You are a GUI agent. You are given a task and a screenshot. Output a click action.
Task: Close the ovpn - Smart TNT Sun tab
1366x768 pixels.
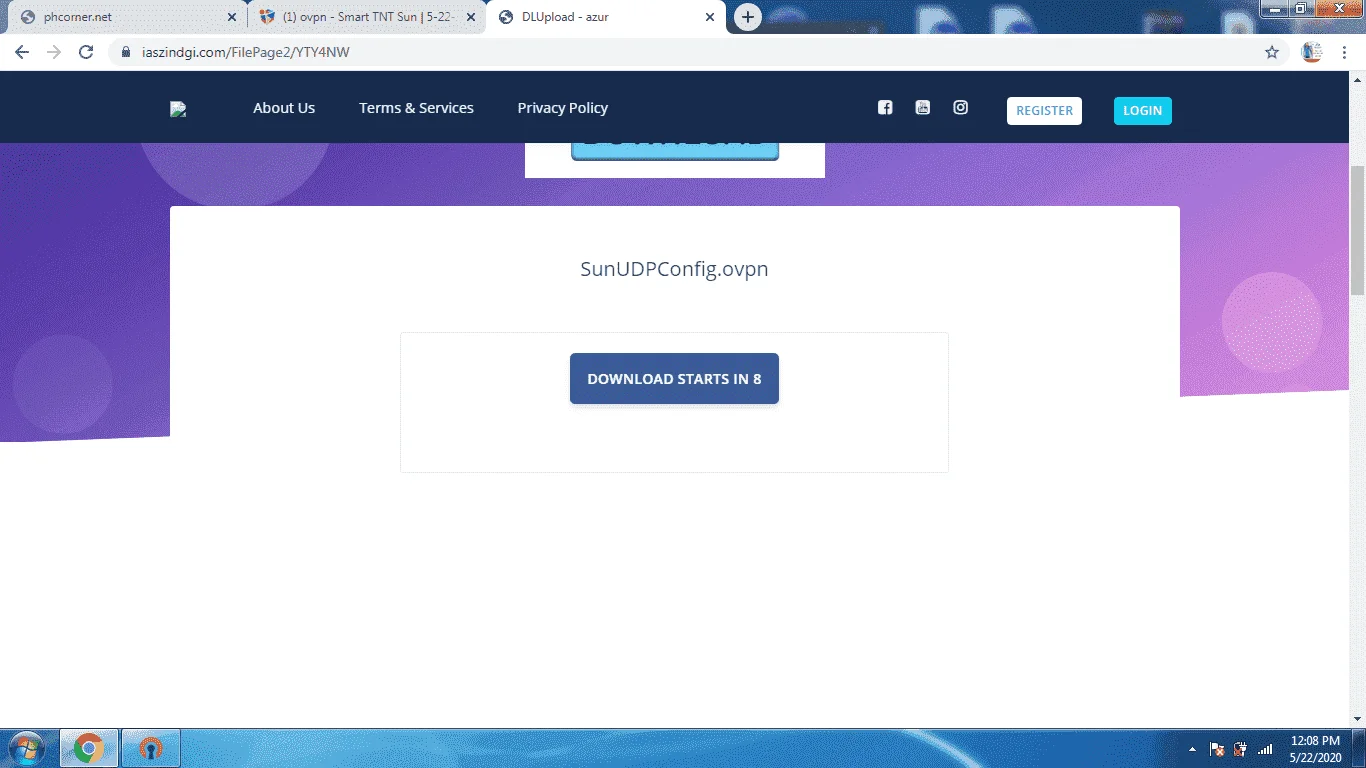471,17
